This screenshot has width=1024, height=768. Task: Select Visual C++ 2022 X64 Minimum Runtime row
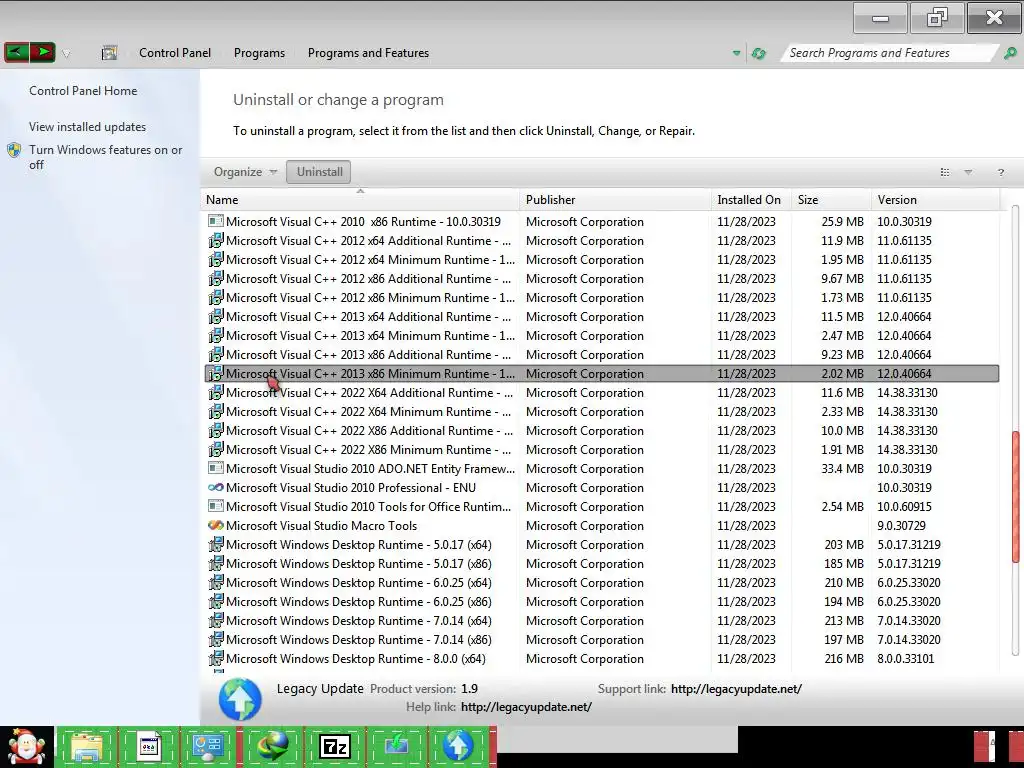click(x=601, y=411)
